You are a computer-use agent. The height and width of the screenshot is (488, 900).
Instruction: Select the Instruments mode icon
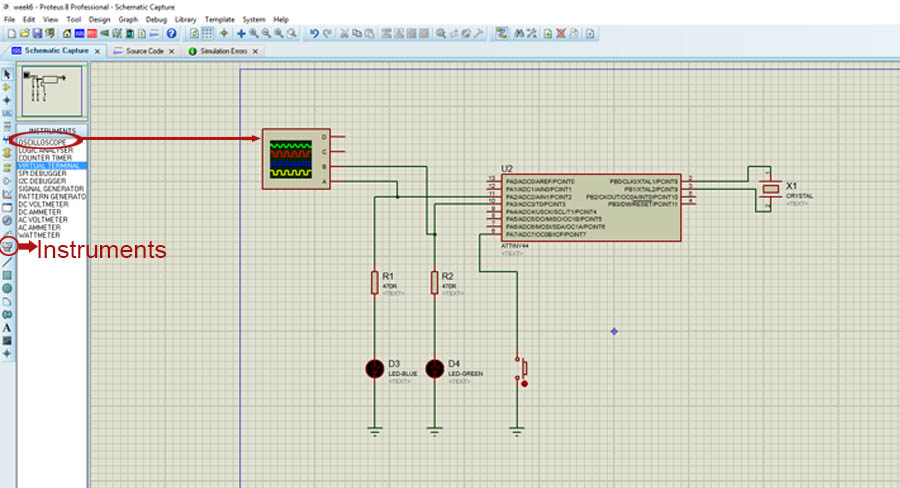pyautogui.click(x=7, y=246)
